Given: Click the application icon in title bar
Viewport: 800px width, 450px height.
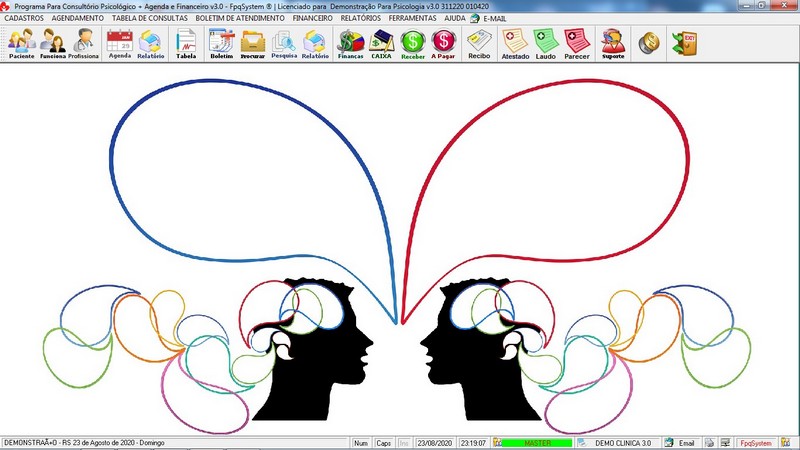Looking at the screenshot, I should [x=5, y=6].
